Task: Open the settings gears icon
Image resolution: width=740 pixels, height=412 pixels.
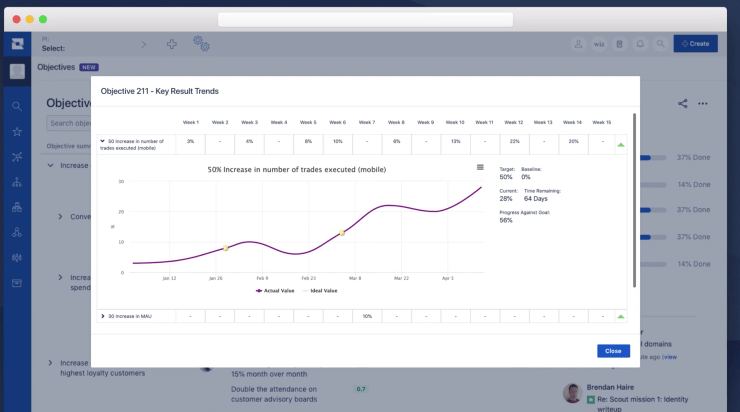Action: [201, 43]
